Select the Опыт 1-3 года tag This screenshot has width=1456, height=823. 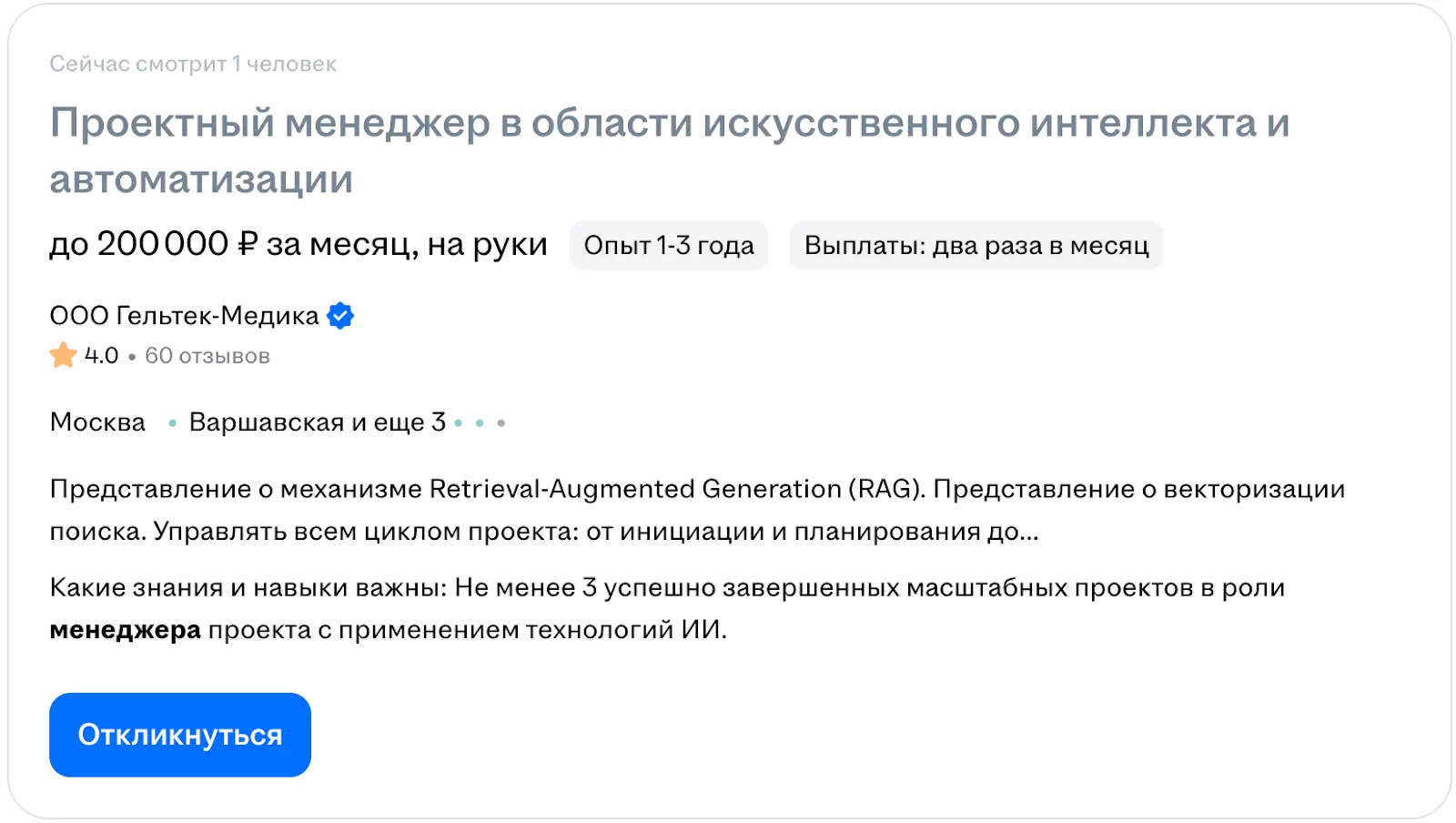pos(669,246)
